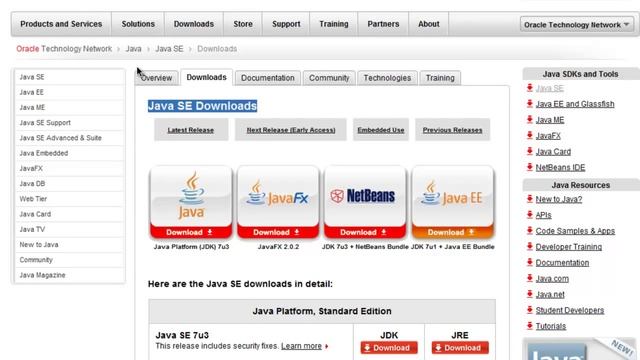Screen dimensions: 640x360
Task: Switch to the Overview tab
Action: [157, 78]
